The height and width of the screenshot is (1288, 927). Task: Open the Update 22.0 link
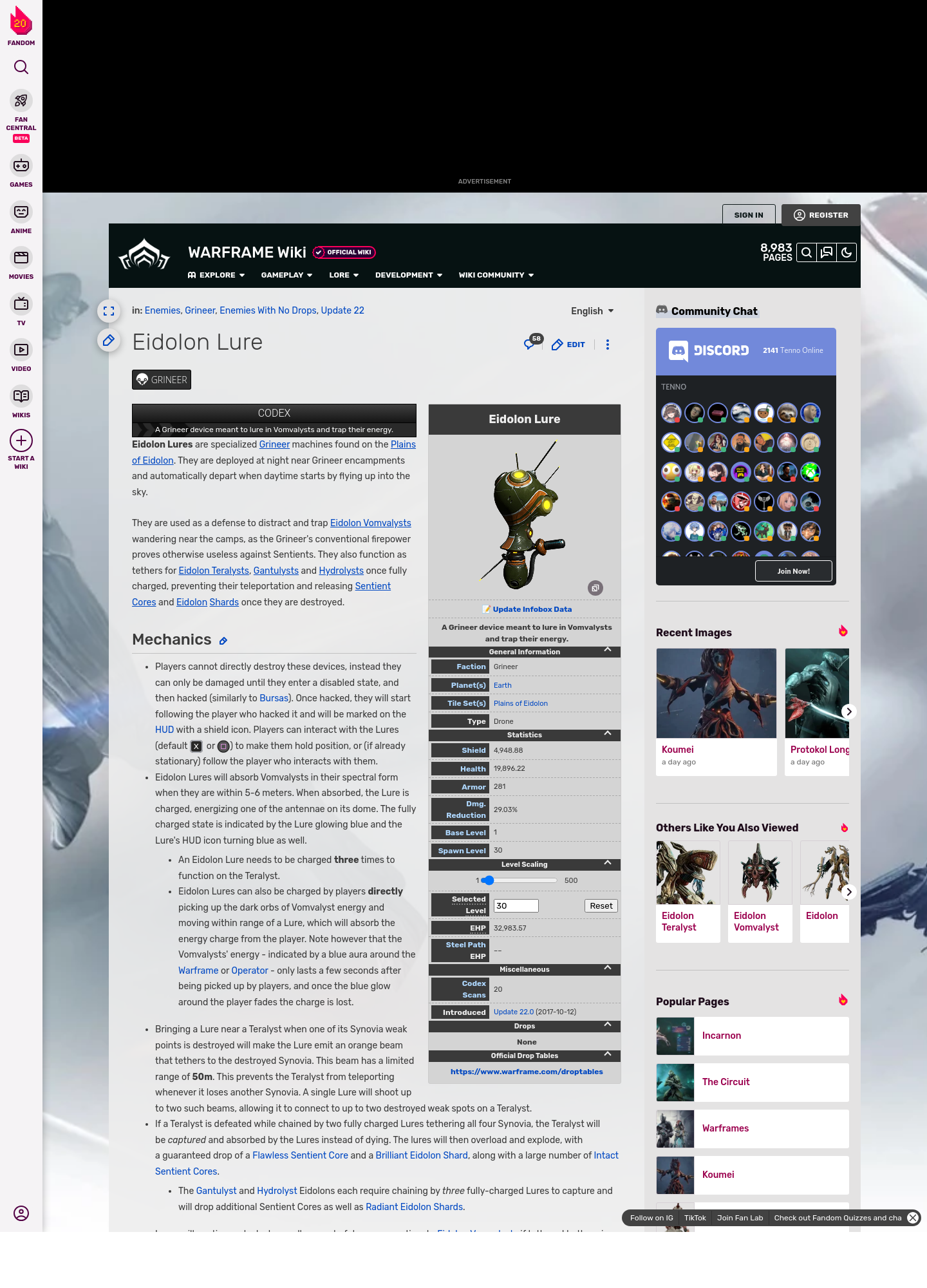point(514,1012)
